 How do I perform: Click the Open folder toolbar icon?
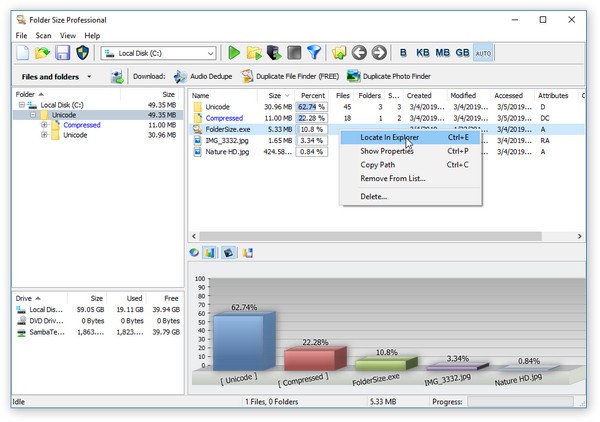42,53
